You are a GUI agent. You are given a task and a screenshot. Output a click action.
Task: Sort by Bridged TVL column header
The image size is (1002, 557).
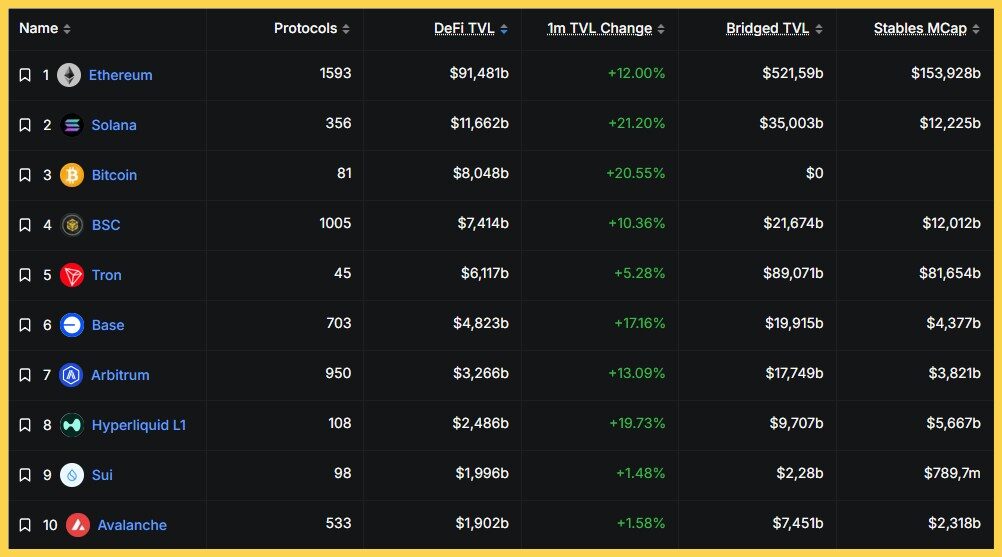tap(767, 28)
